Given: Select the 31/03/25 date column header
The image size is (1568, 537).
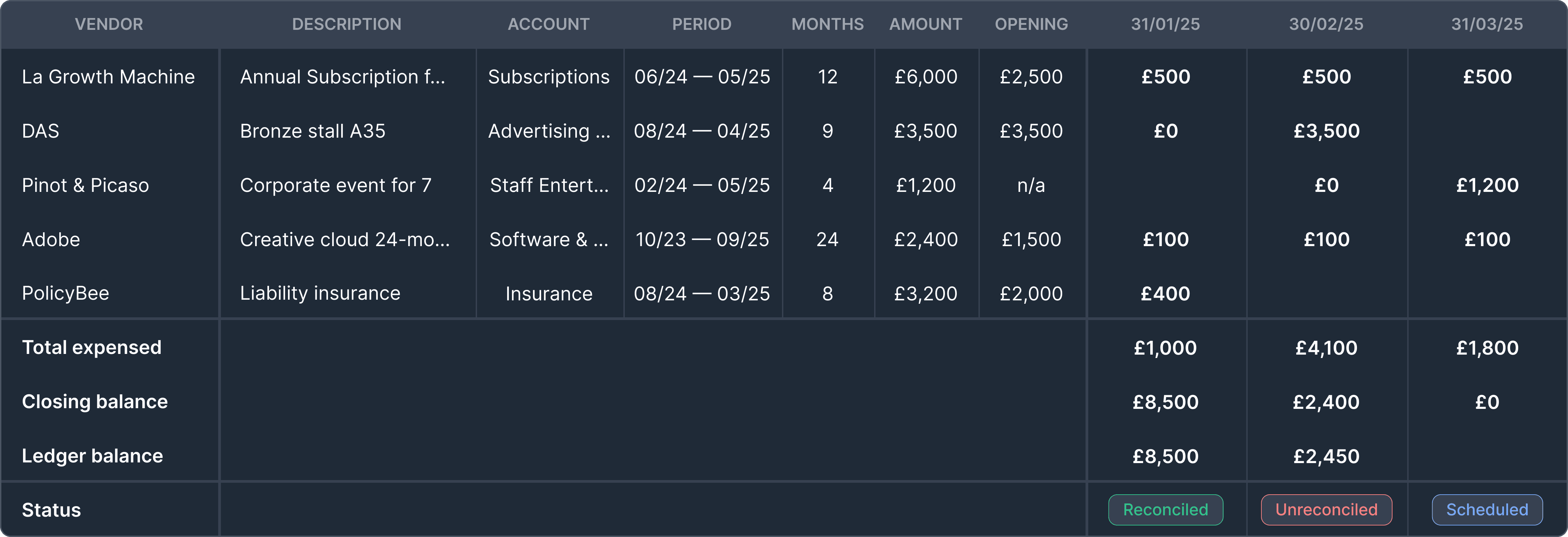Looking at the screenshot, I should click(x=1486, y=24).
